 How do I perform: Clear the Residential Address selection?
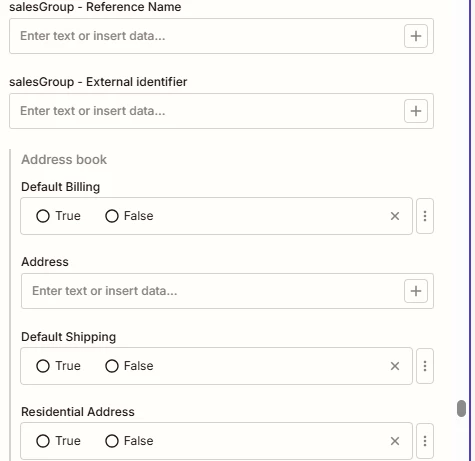[x=395, y=441]
